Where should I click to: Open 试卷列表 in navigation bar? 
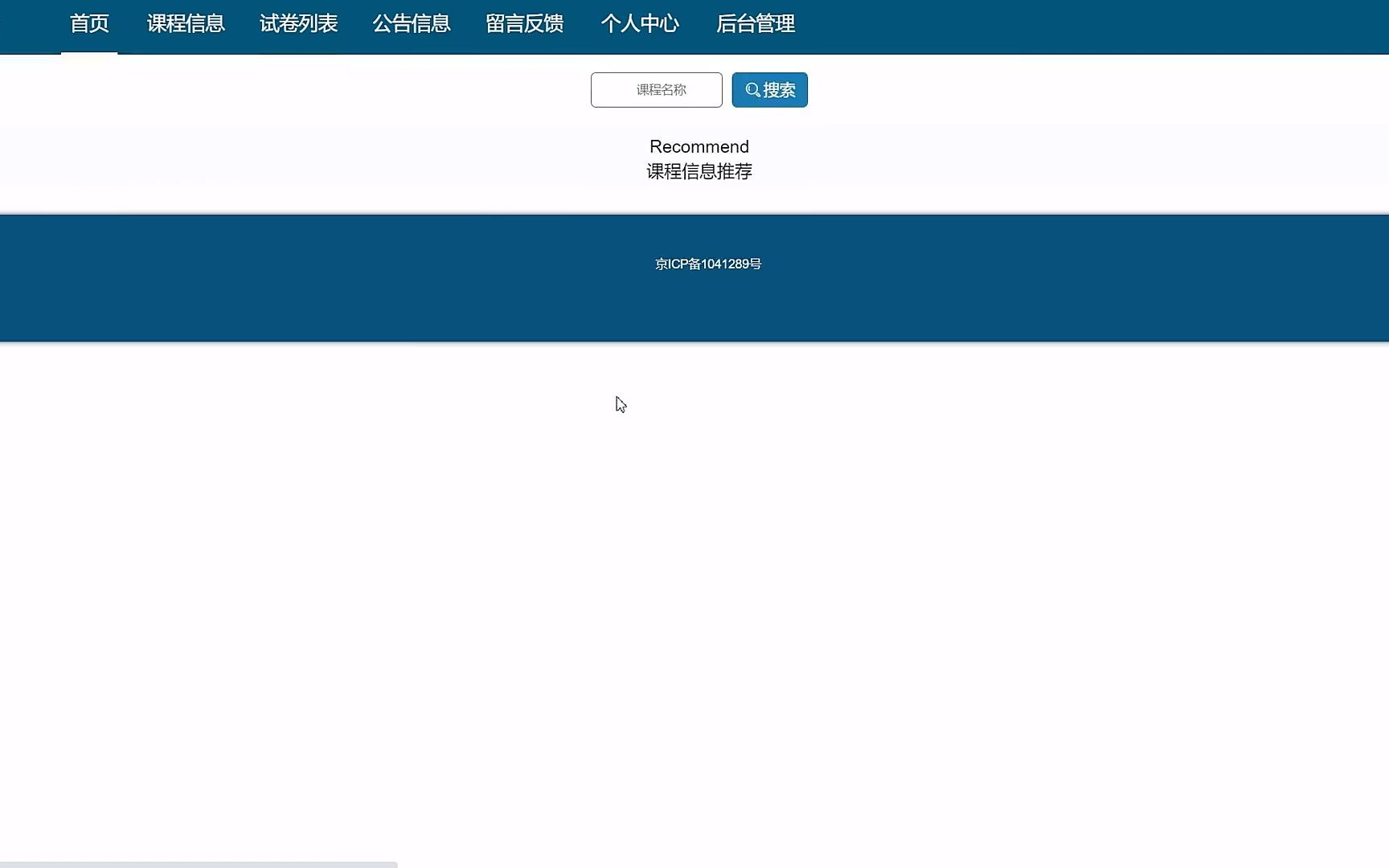point(298,24)
